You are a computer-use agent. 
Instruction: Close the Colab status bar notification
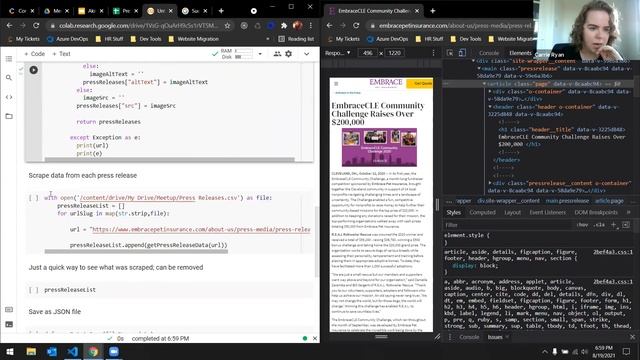pos(315,338)
